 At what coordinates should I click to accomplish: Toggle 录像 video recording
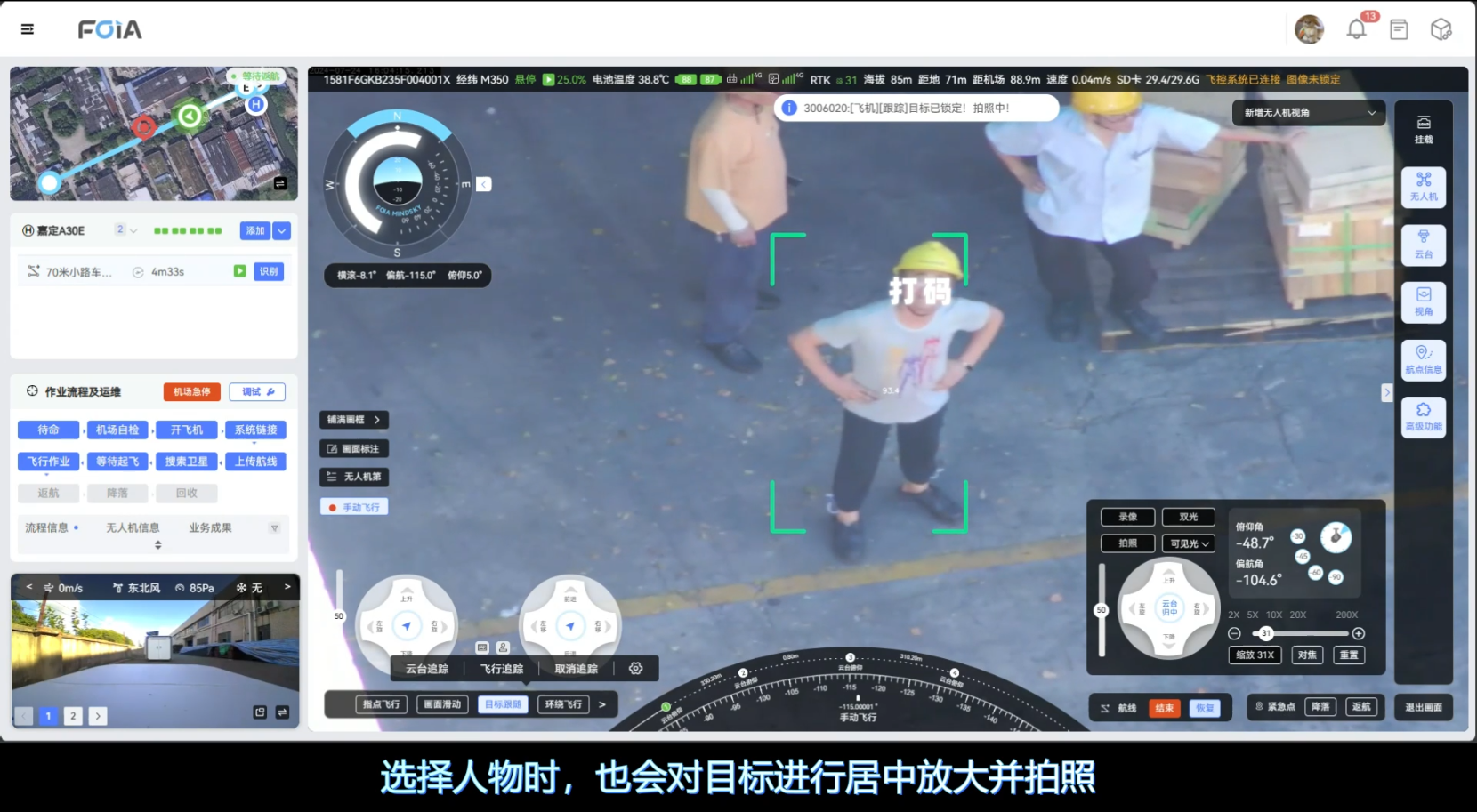click(x=1127, y=517)
